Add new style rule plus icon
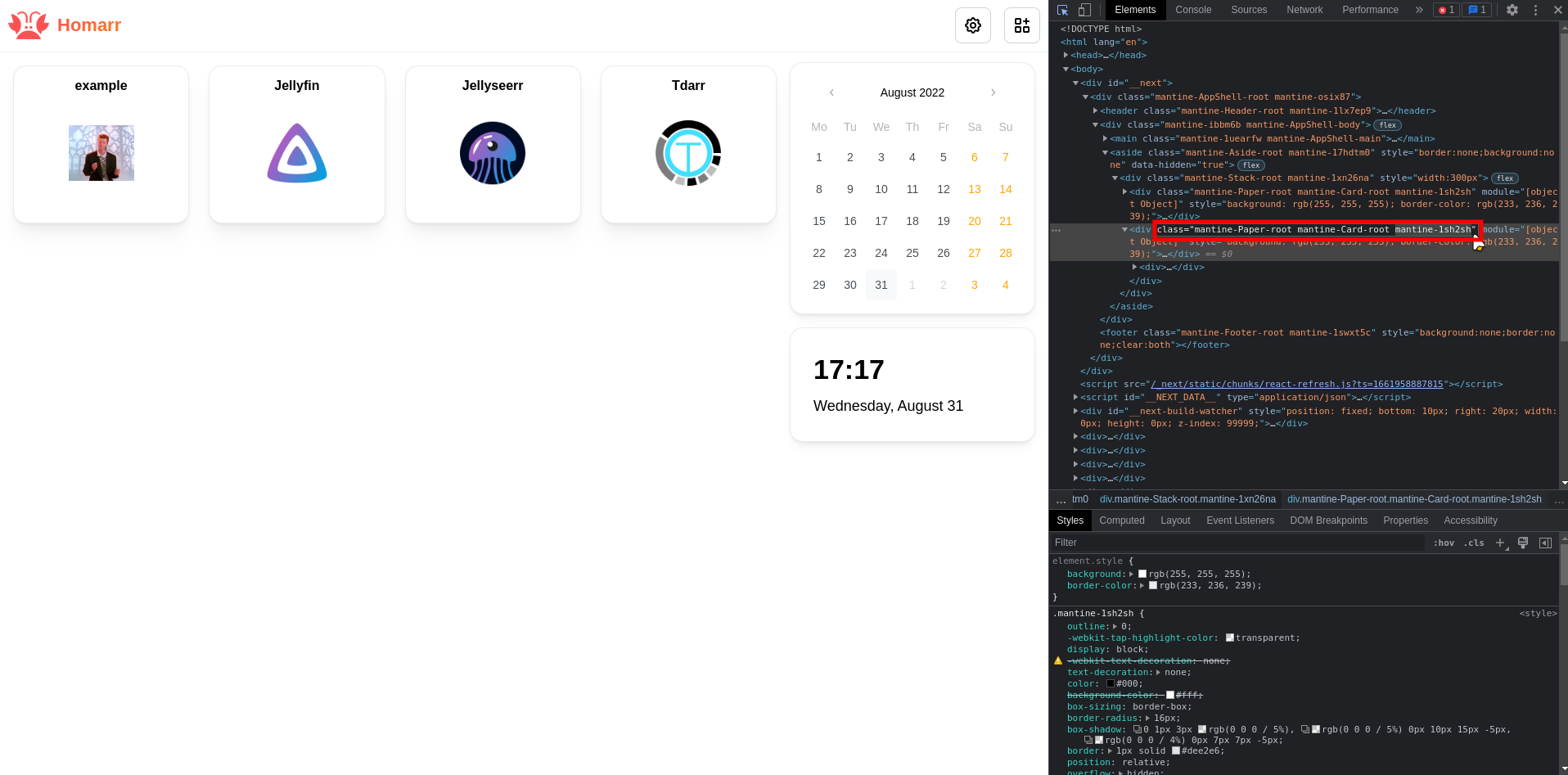This screenshot has width=1568, height=775. (1501, 543)
